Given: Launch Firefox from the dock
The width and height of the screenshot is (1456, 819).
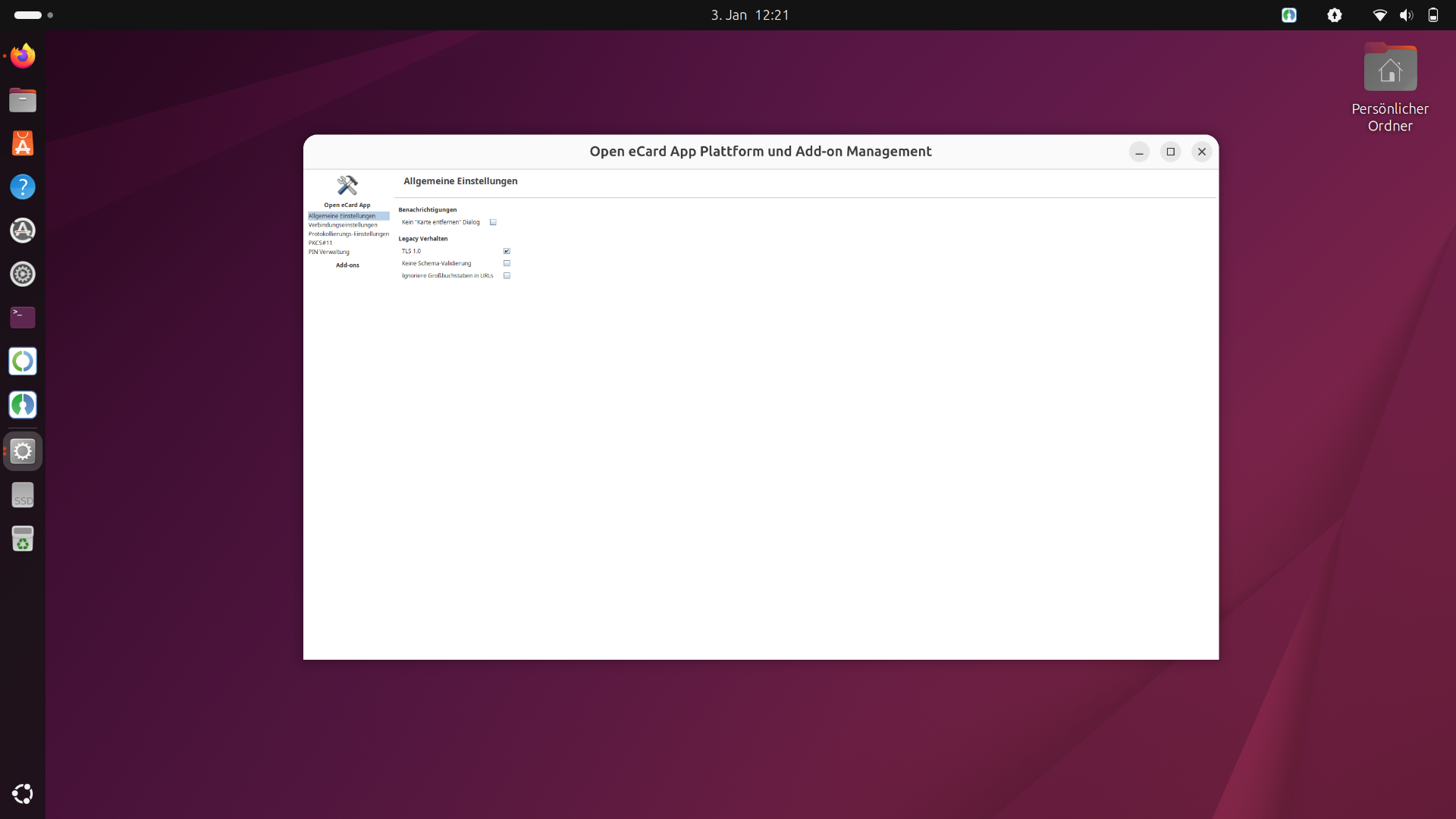Looking at the screenshot, I should click(23, 56).
